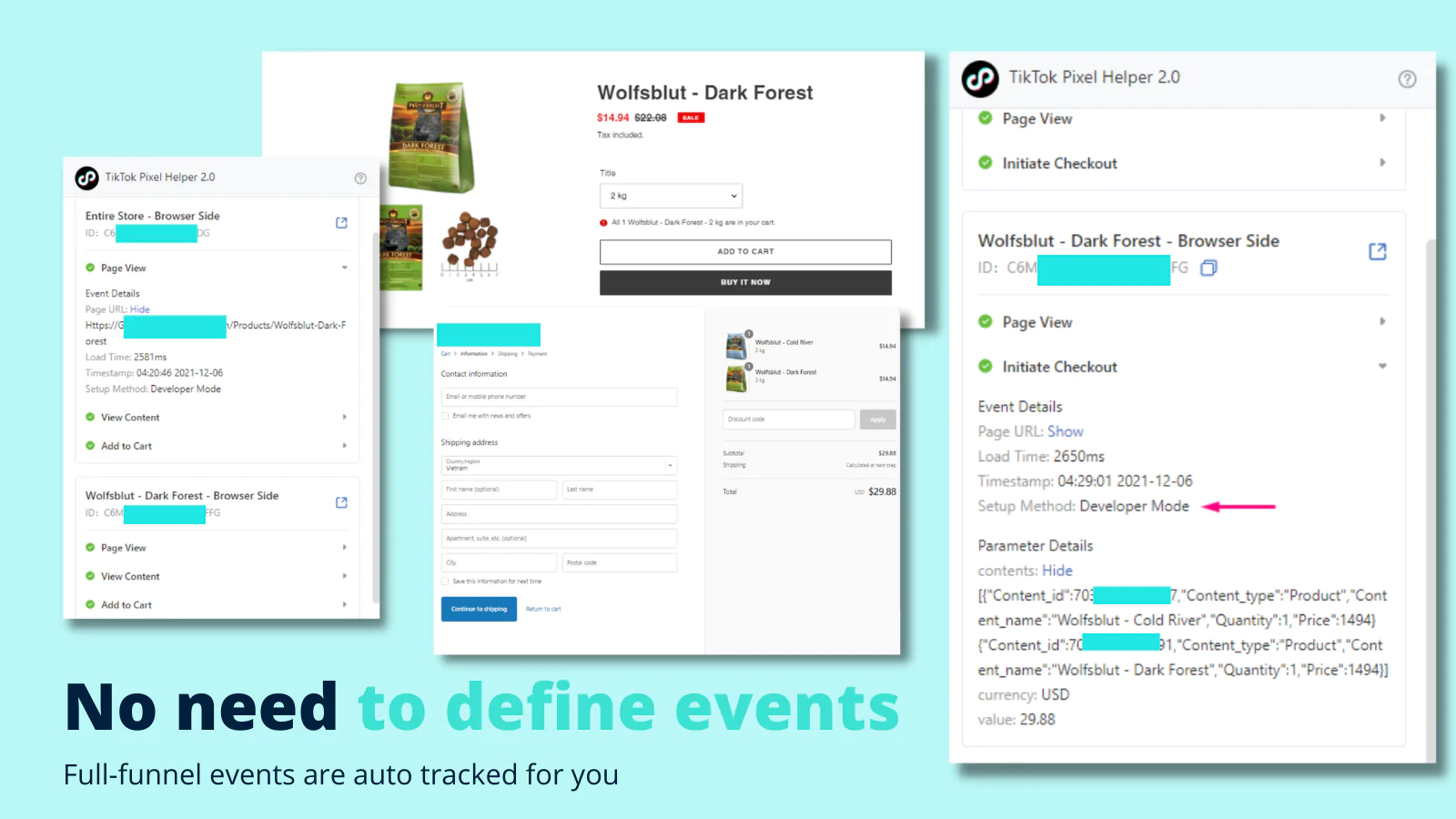The width and height of the screenshot is (1456, 819).
Task: Expand the topmost Initiate Checkout row in right panel
Action: (1382, 163)
